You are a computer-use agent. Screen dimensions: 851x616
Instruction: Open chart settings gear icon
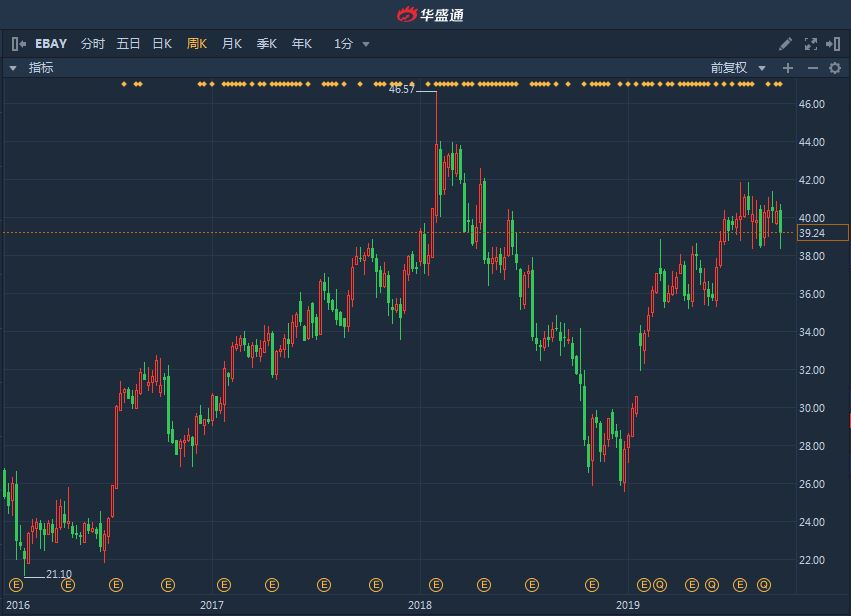(x=835, y=68)
